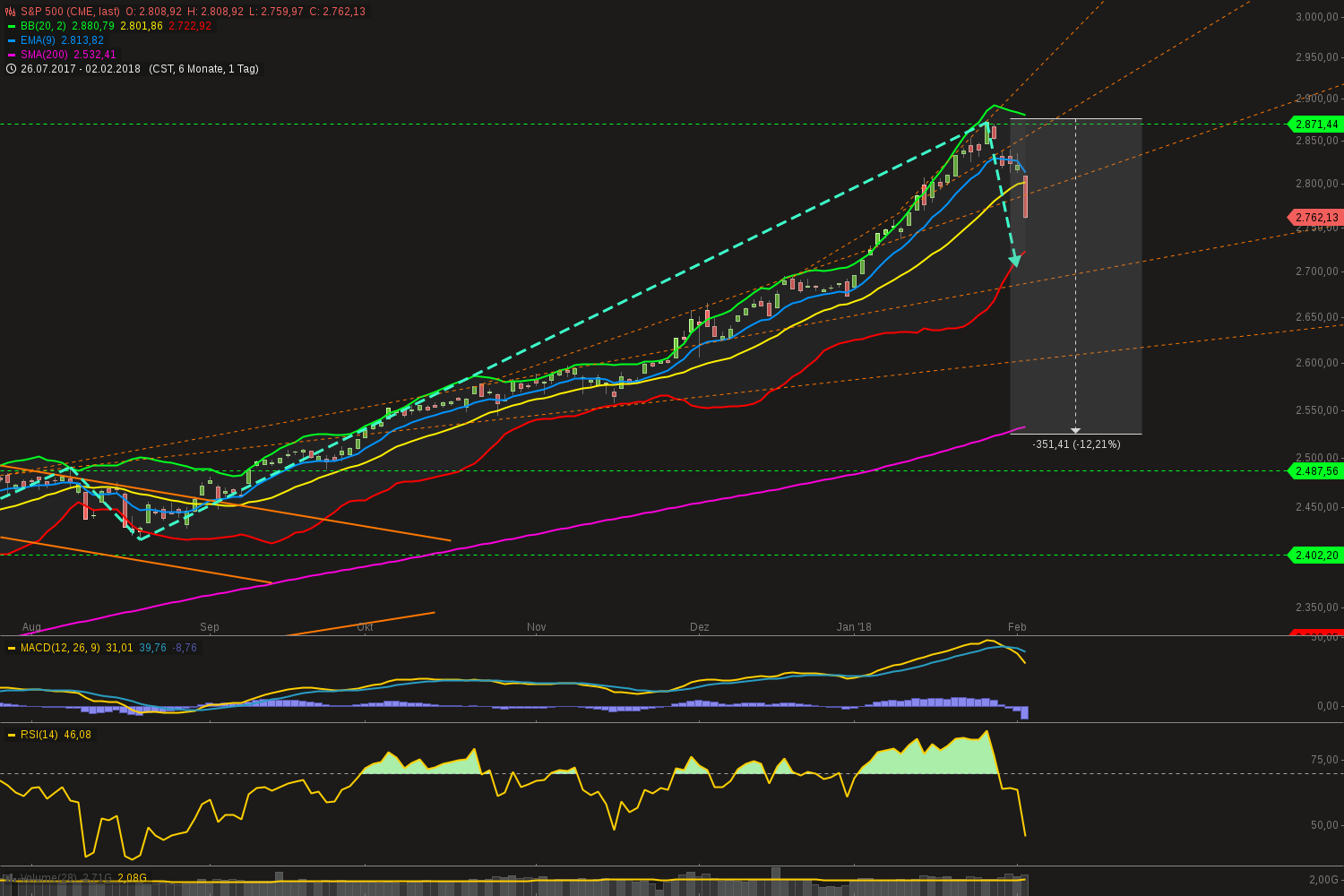Click the 2.850,00 price axis label
1344x896 pixels.
[1317, 141]
